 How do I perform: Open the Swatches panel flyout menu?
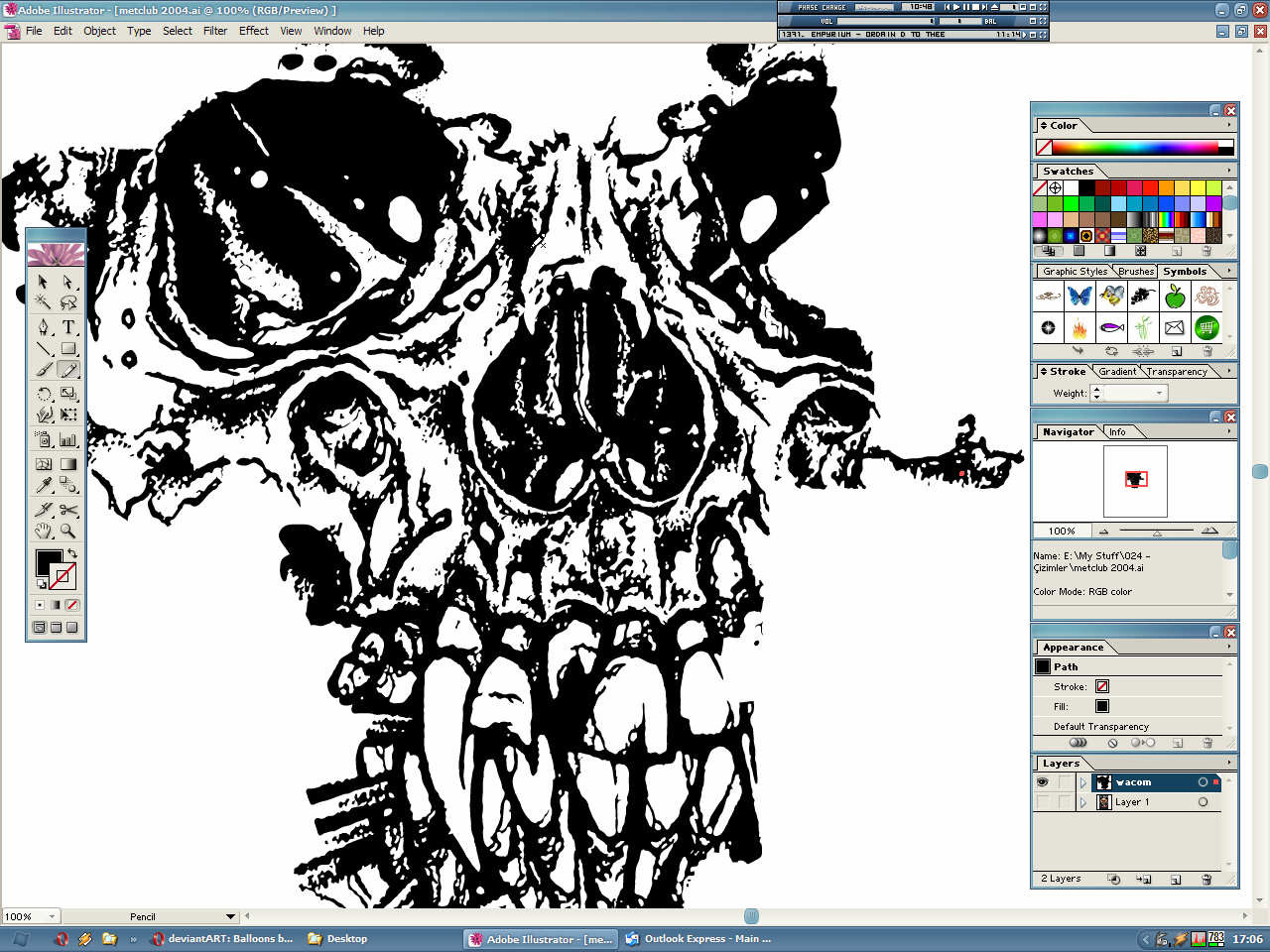pyautogui.click(x=1229, y=171)
